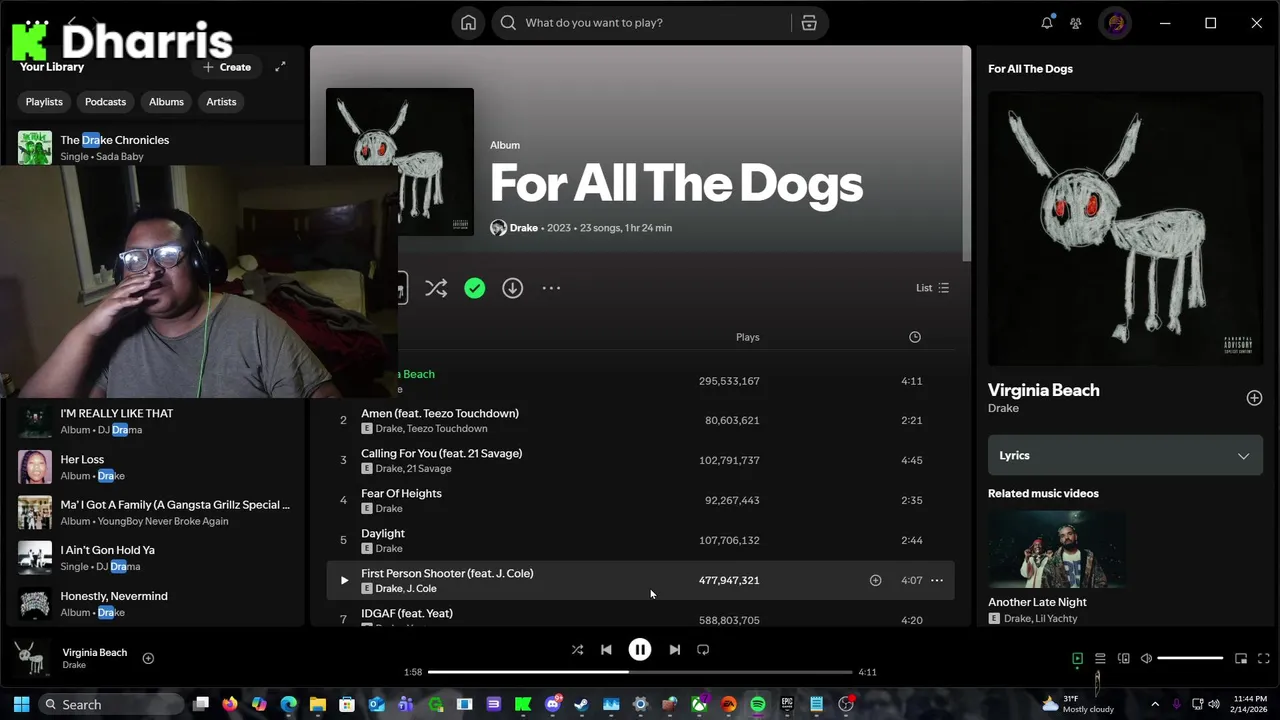Open Another Late Night video title
The height and width of the screenshot is (720, 1280).
pos(1037,602)
